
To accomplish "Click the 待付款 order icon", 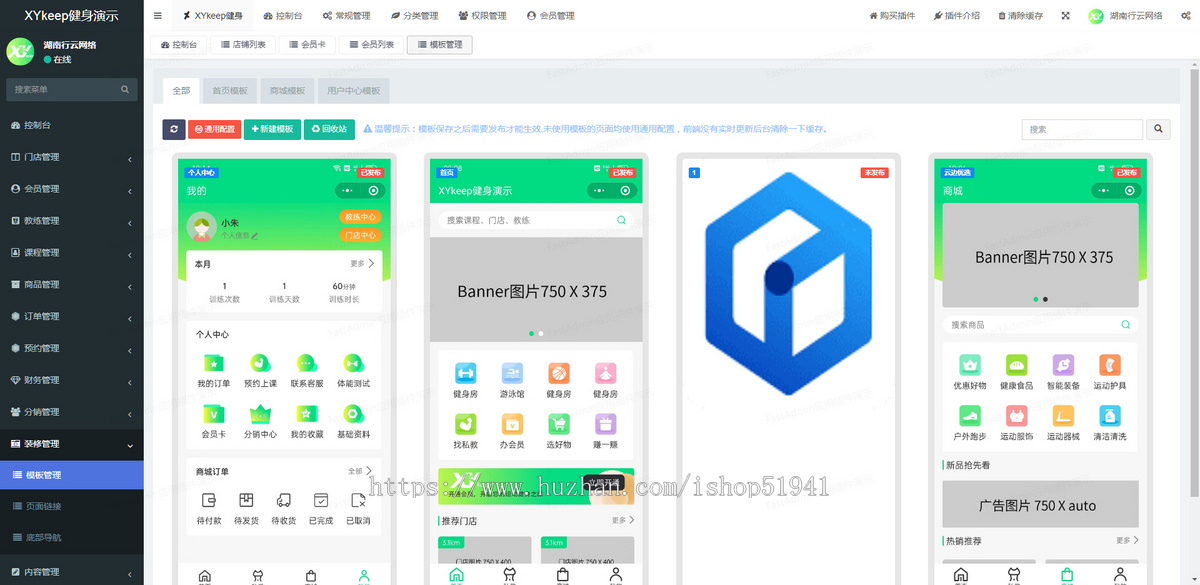I will tap(208, 500).
